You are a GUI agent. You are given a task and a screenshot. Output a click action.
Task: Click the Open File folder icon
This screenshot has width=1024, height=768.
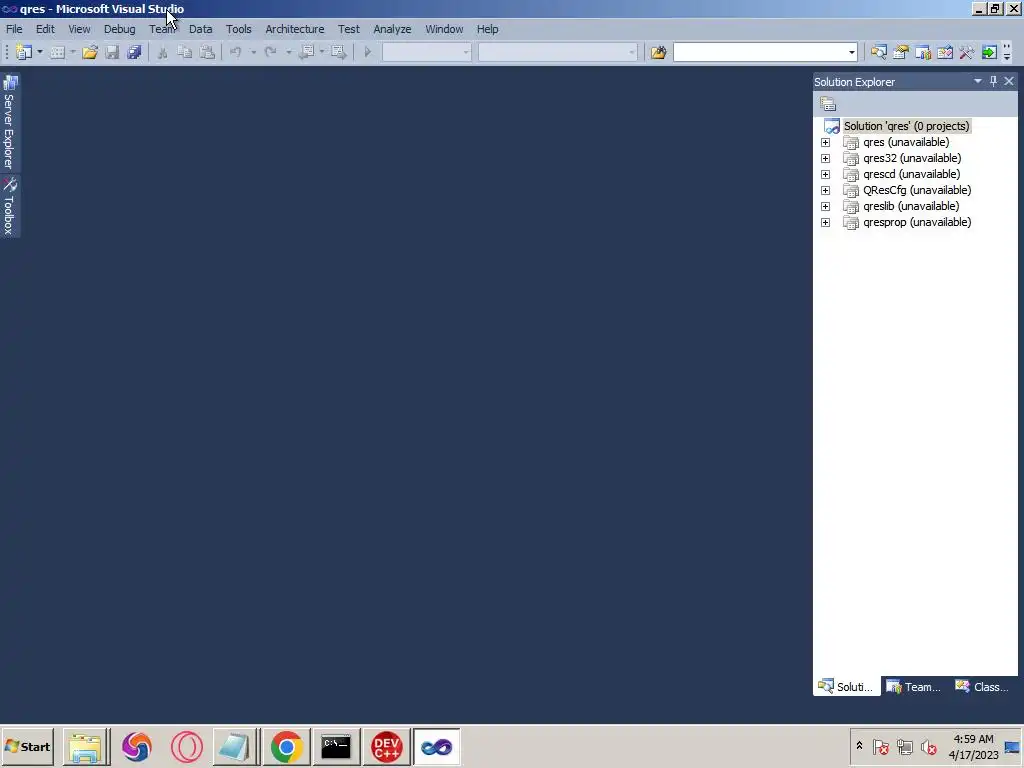(89, 52)
